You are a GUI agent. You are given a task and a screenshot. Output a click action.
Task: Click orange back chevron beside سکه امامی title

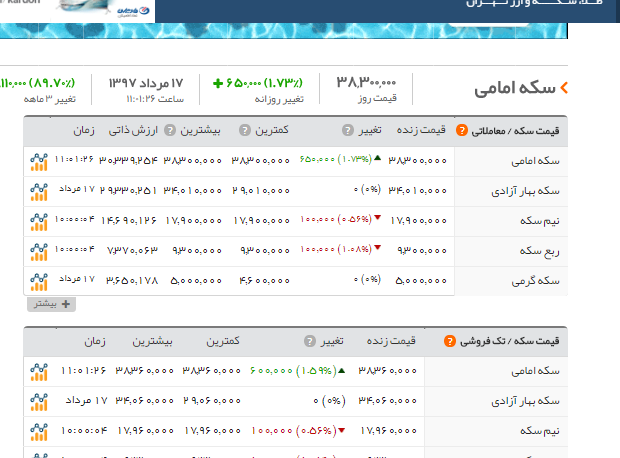coord(564,88)
